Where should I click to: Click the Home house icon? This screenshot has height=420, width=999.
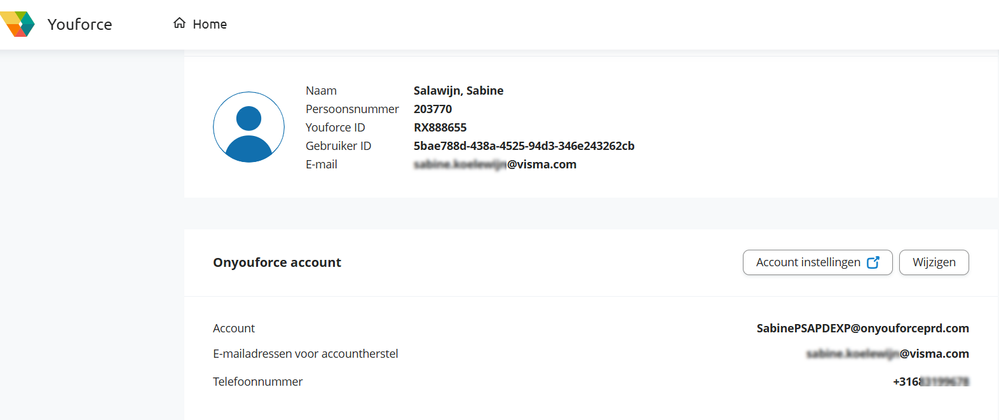[180, 24]
